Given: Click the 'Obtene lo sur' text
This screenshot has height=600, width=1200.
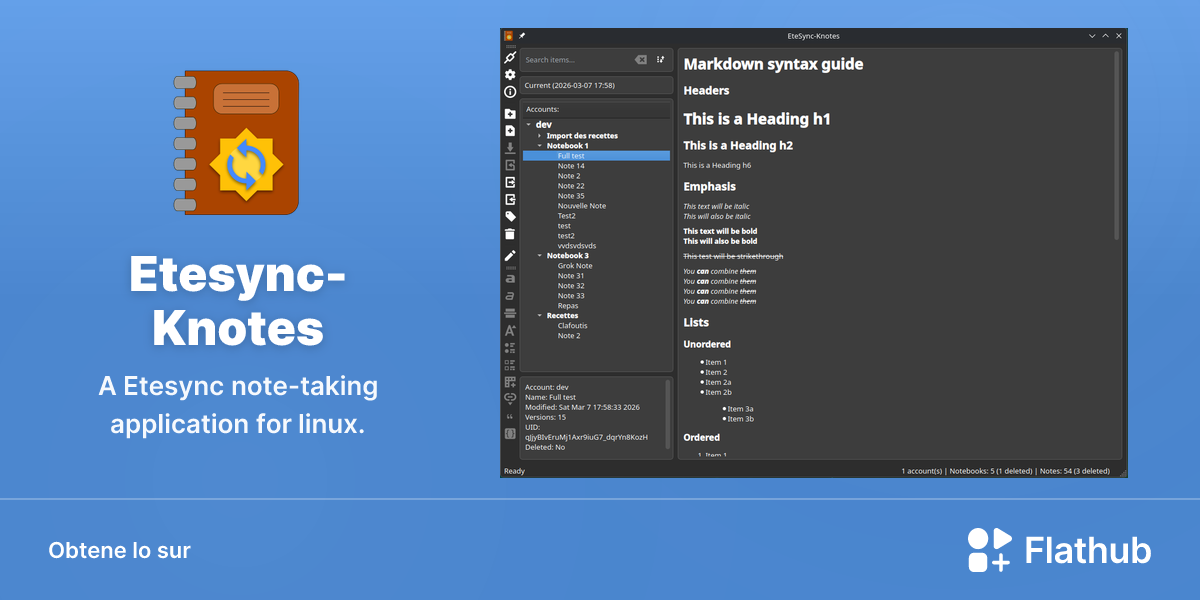Looking at the screenshot, I should (119, 550).
